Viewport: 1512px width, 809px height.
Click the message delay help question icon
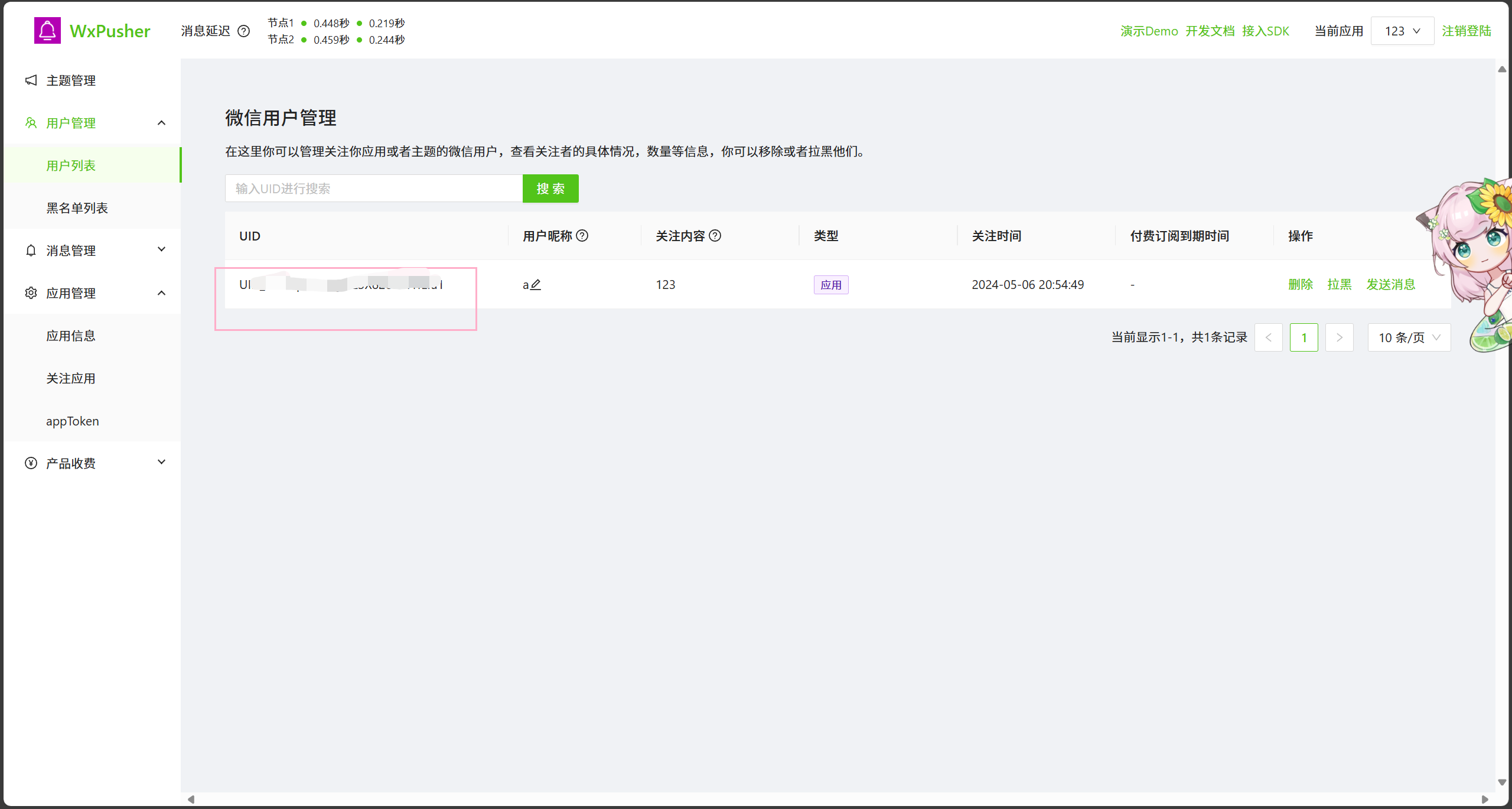click(x=244, y=31)
